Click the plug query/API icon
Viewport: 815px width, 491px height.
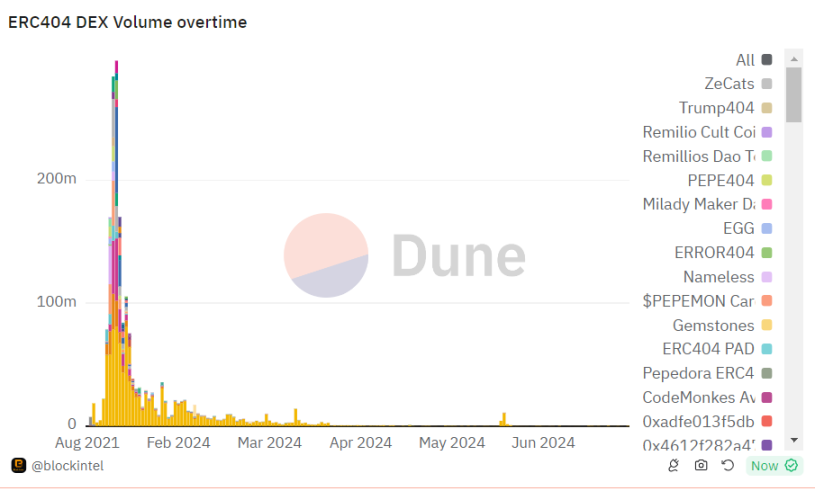click(675, 465)
